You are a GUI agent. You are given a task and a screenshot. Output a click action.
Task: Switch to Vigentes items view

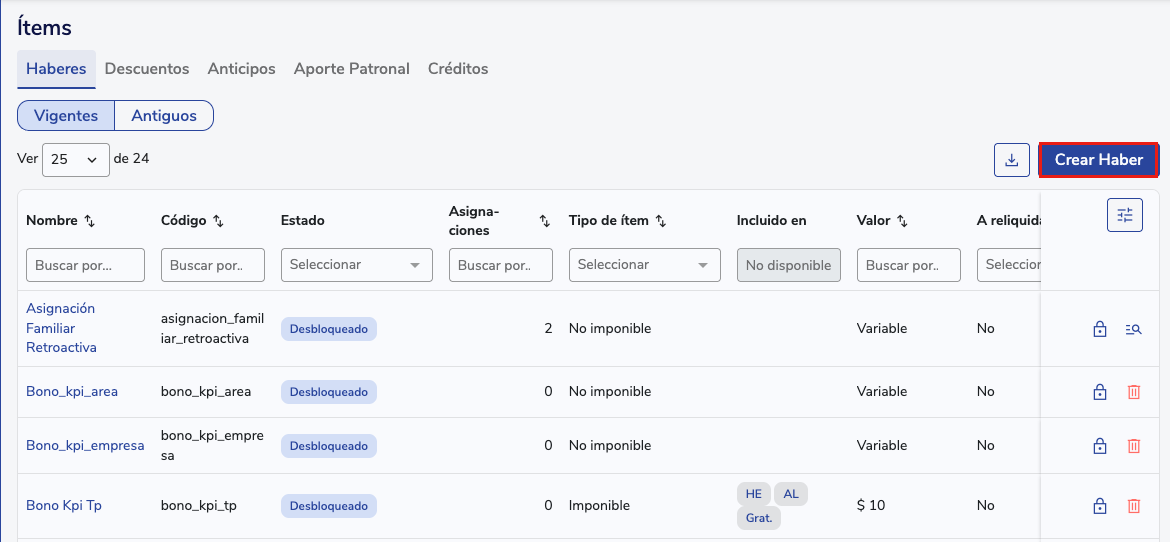[66, 116]
